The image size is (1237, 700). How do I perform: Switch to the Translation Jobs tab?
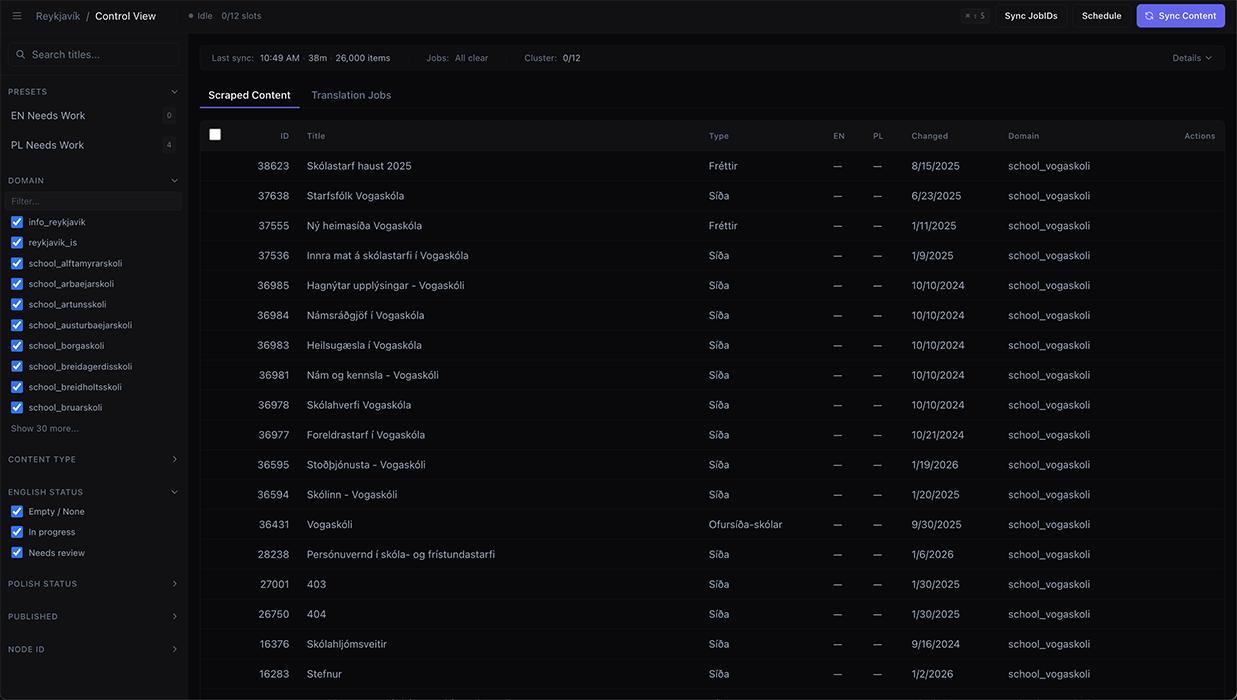click(x=351, y=95)
